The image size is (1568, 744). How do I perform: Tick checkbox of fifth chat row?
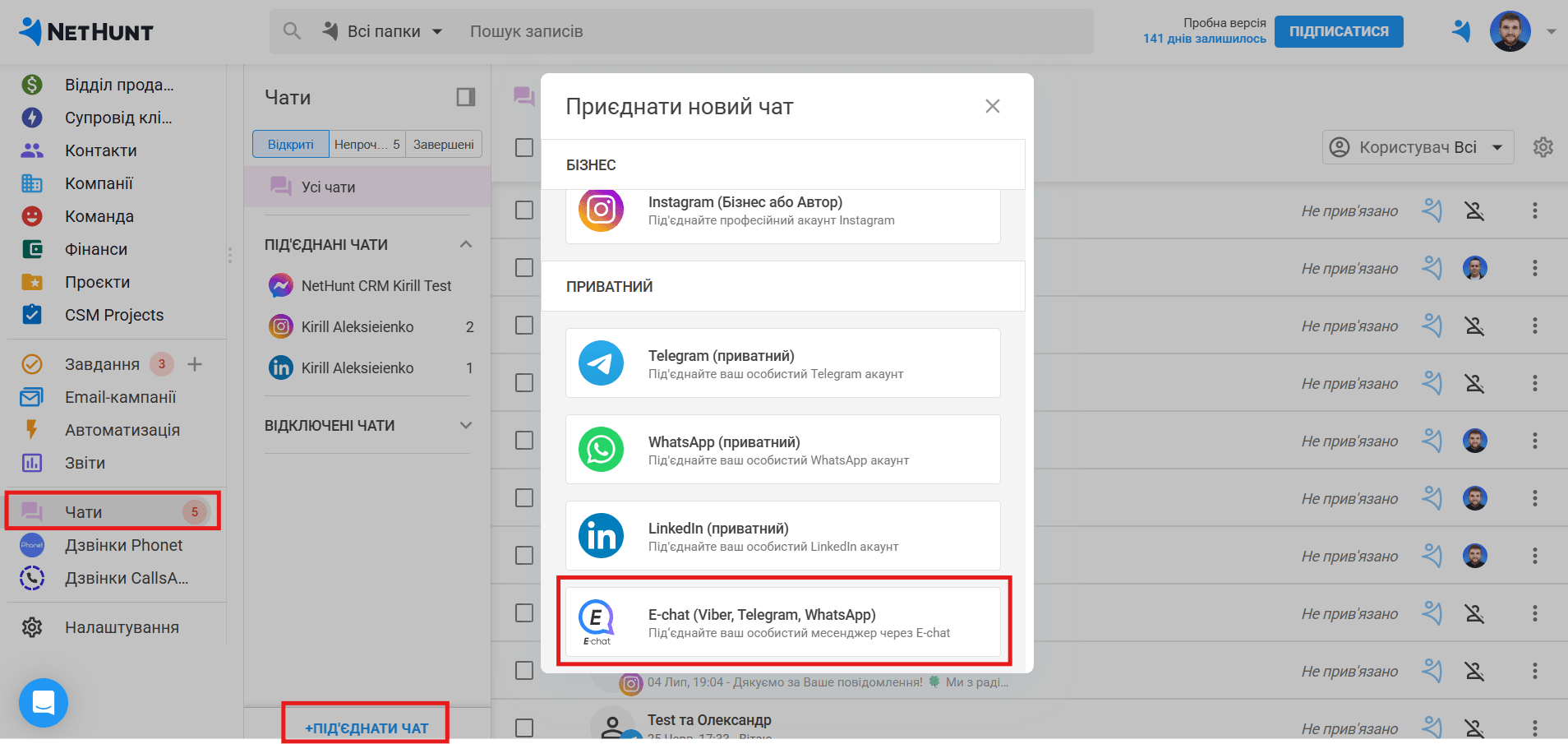524,441
